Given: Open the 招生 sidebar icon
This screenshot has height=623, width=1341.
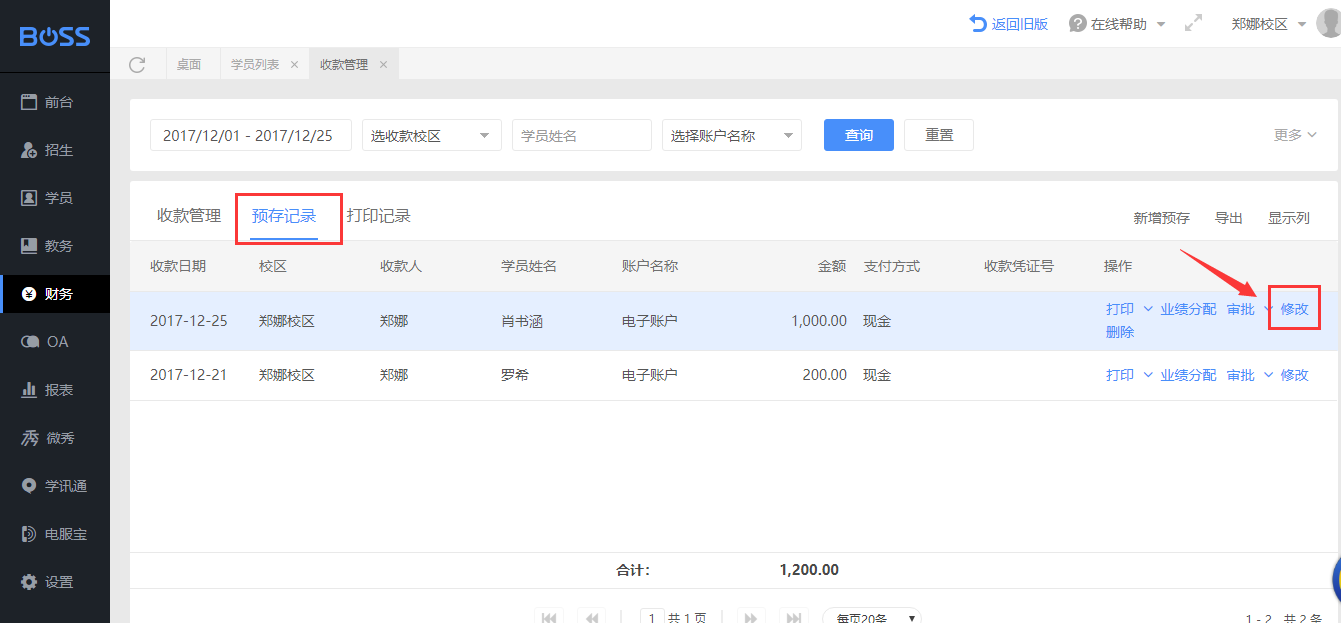Looking at the screenshot, I should 29,150.
